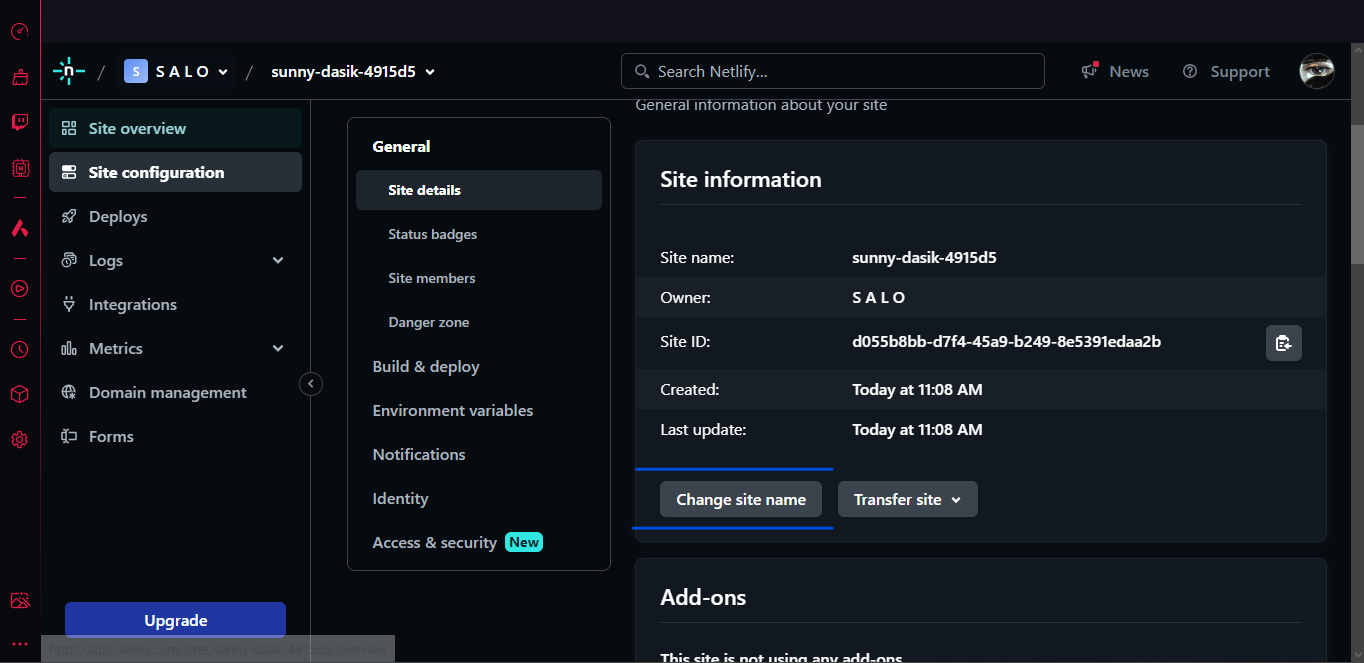The height and width of the screenshot is (663, 1364).
Task: Copy Site ID to clipboard
Action: pos(1284,343)
